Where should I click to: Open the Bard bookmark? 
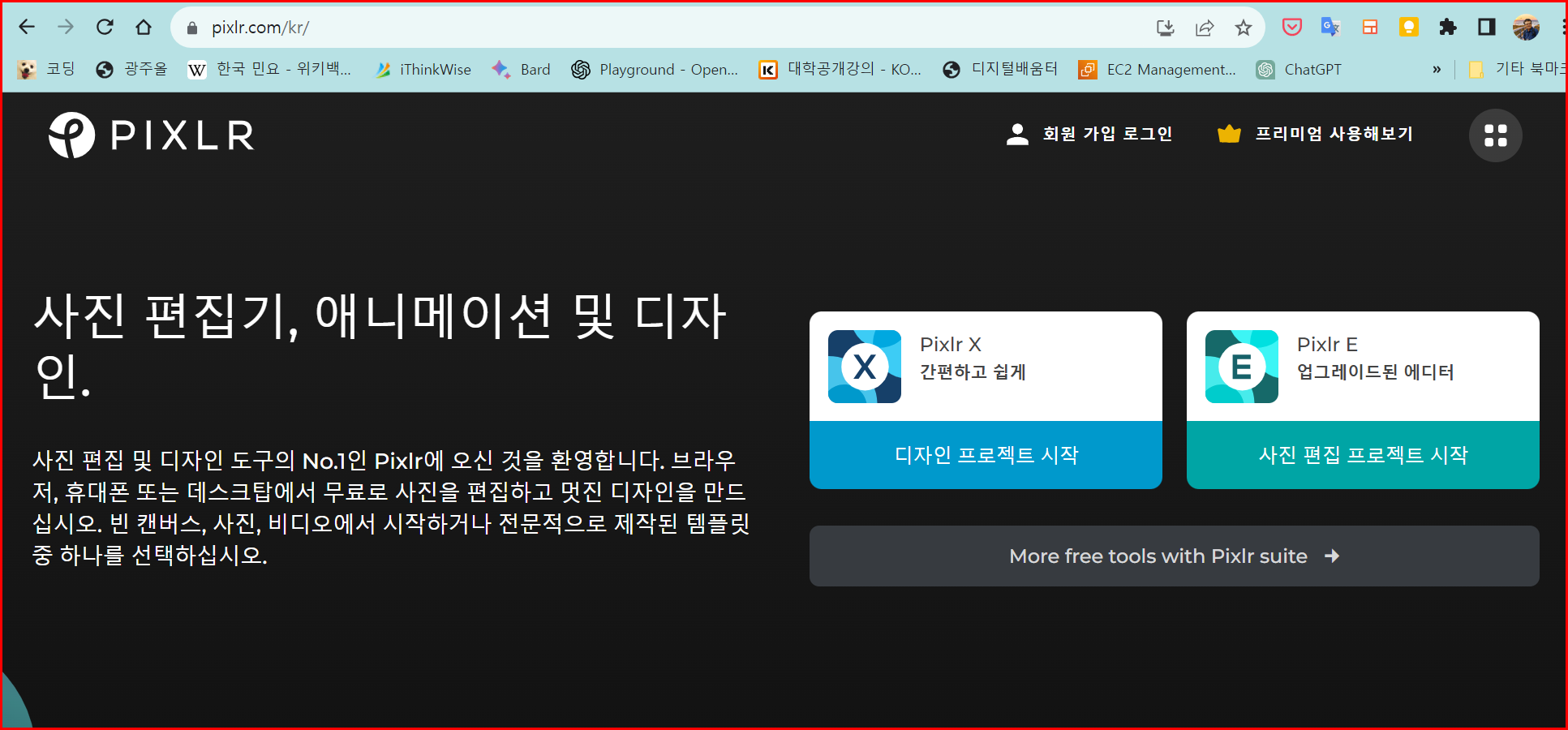[x=521, y=70]
